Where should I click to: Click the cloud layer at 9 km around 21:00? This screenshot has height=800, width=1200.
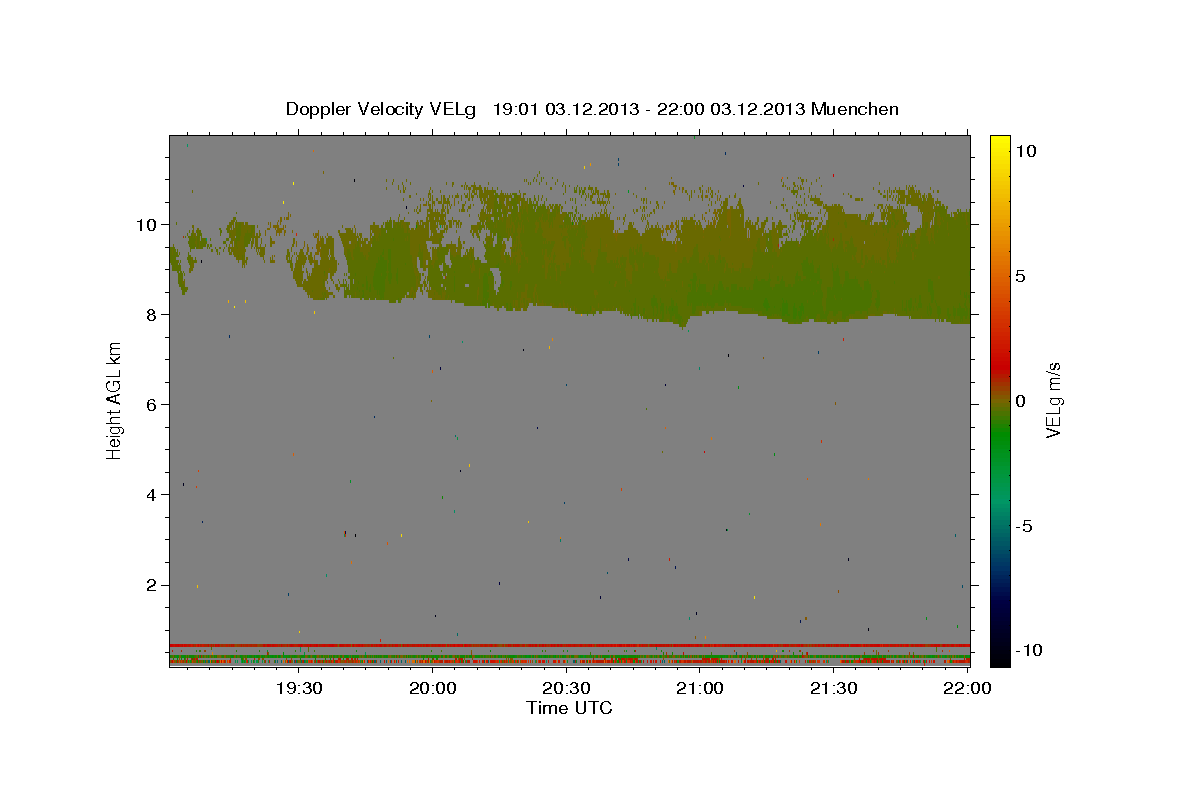700,270
